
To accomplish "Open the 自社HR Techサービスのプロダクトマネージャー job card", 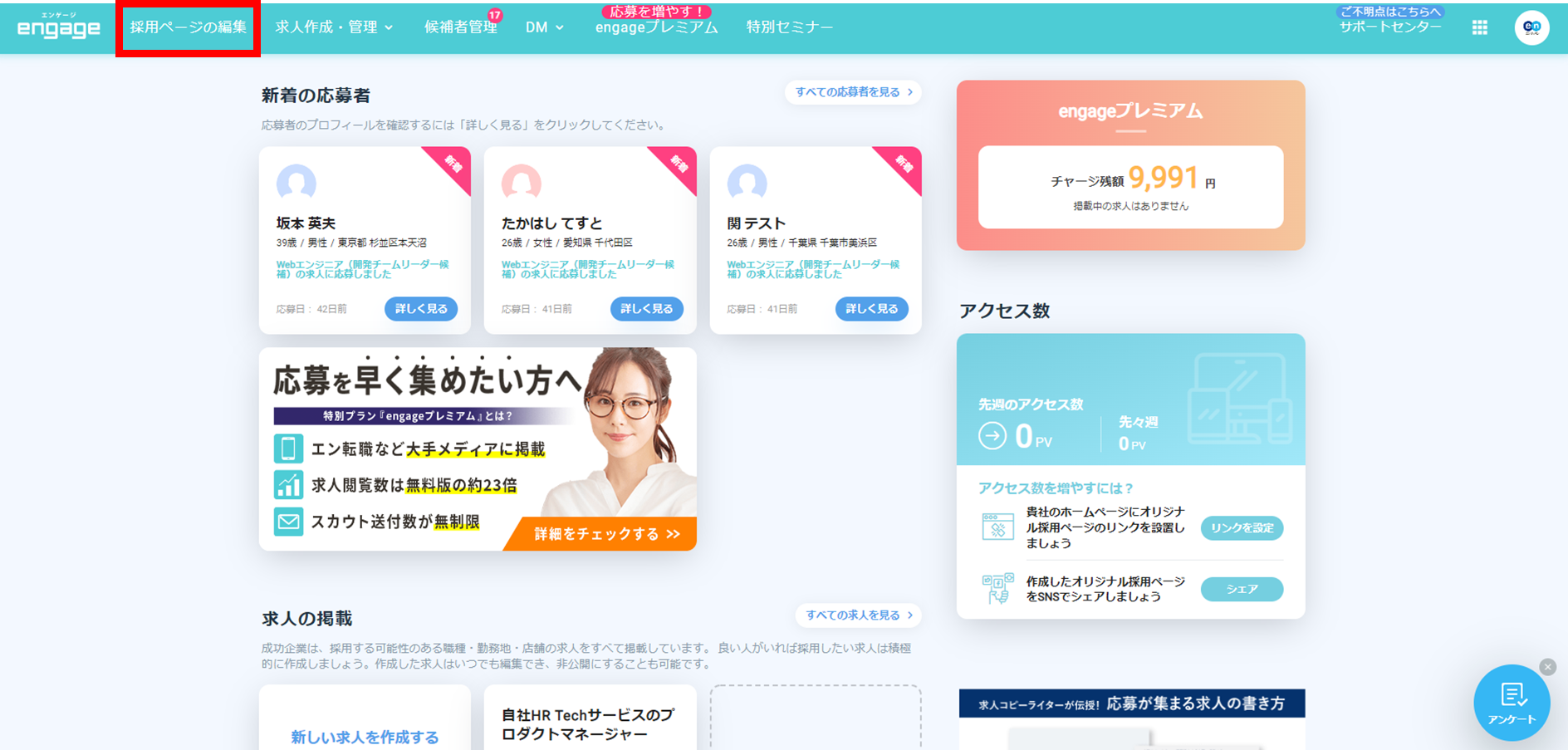I will click(590, 719).
